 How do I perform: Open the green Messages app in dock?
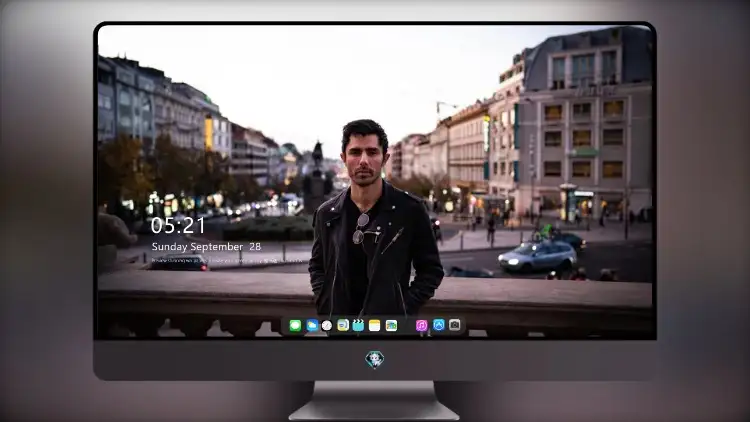pos(295,326)
